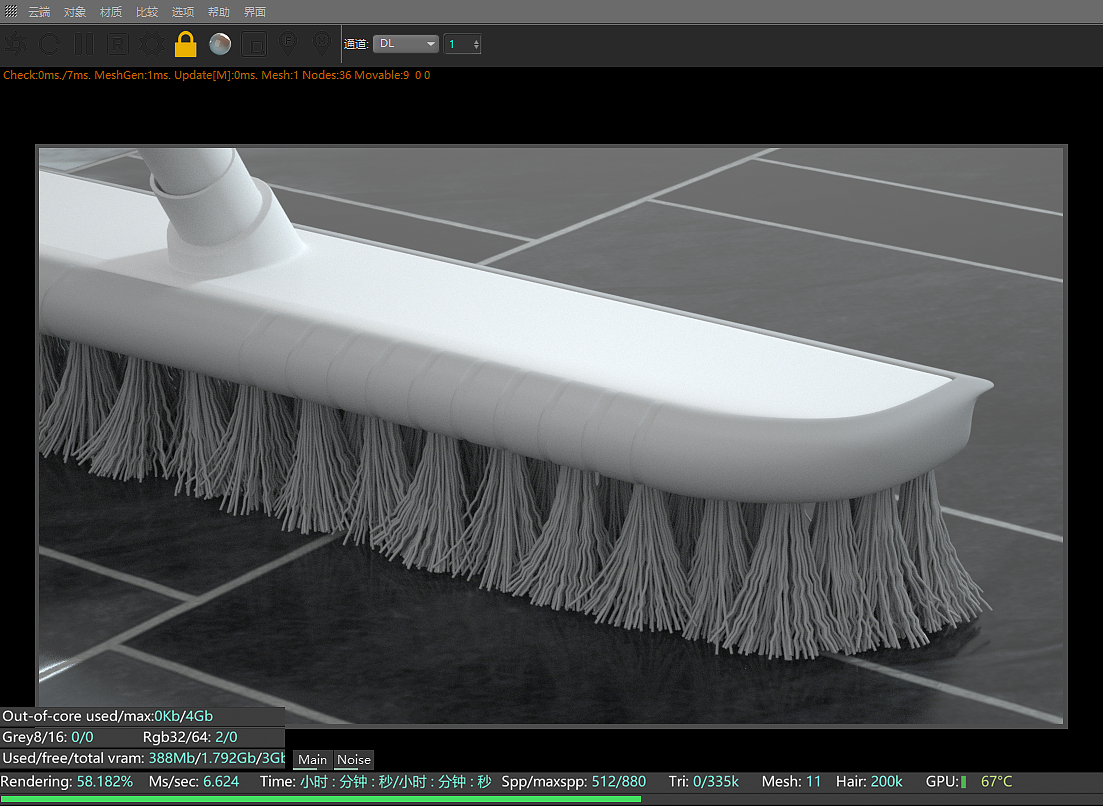The height and width of the screenshot is (806, 1103).
Task: Select the pick focus pin icon
Action: tap(288, 44)
